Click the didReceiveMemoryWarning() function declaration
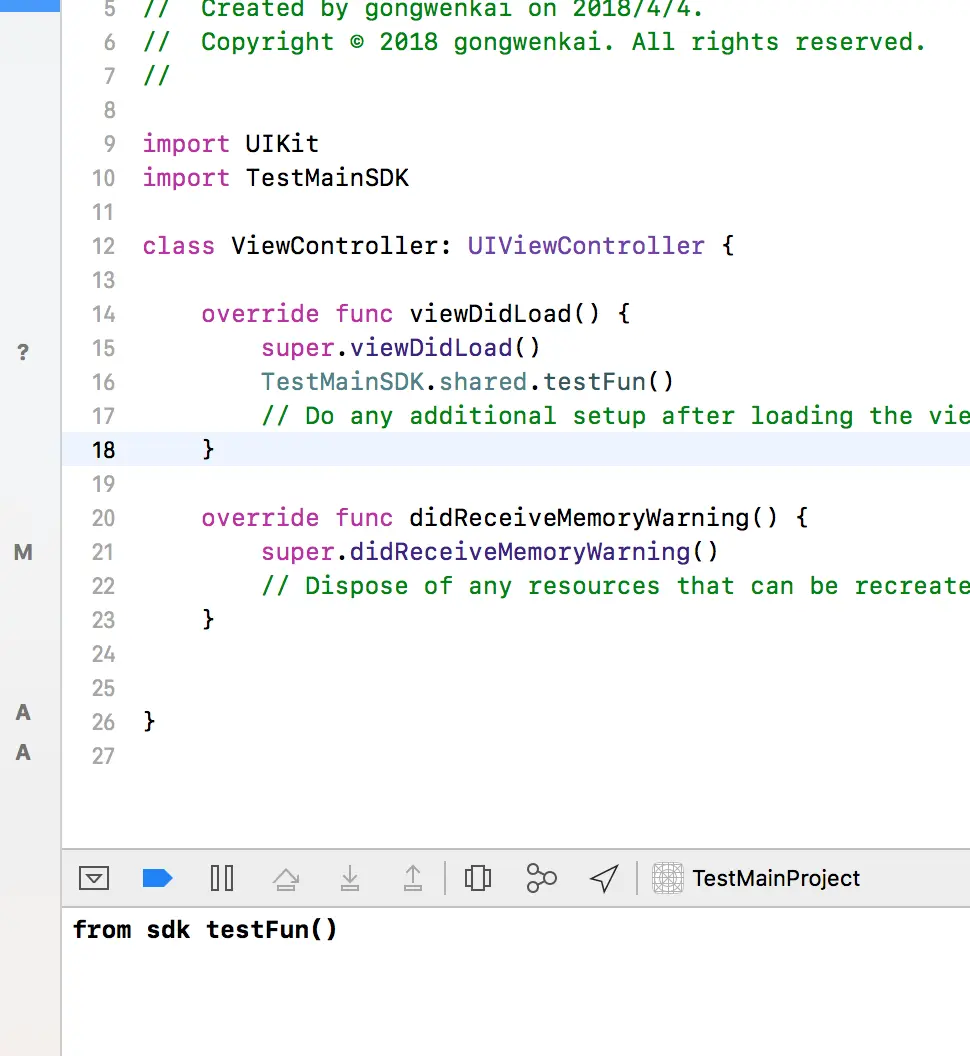The height and width of the screenshot is (1056, 970). tap(593, 518)
